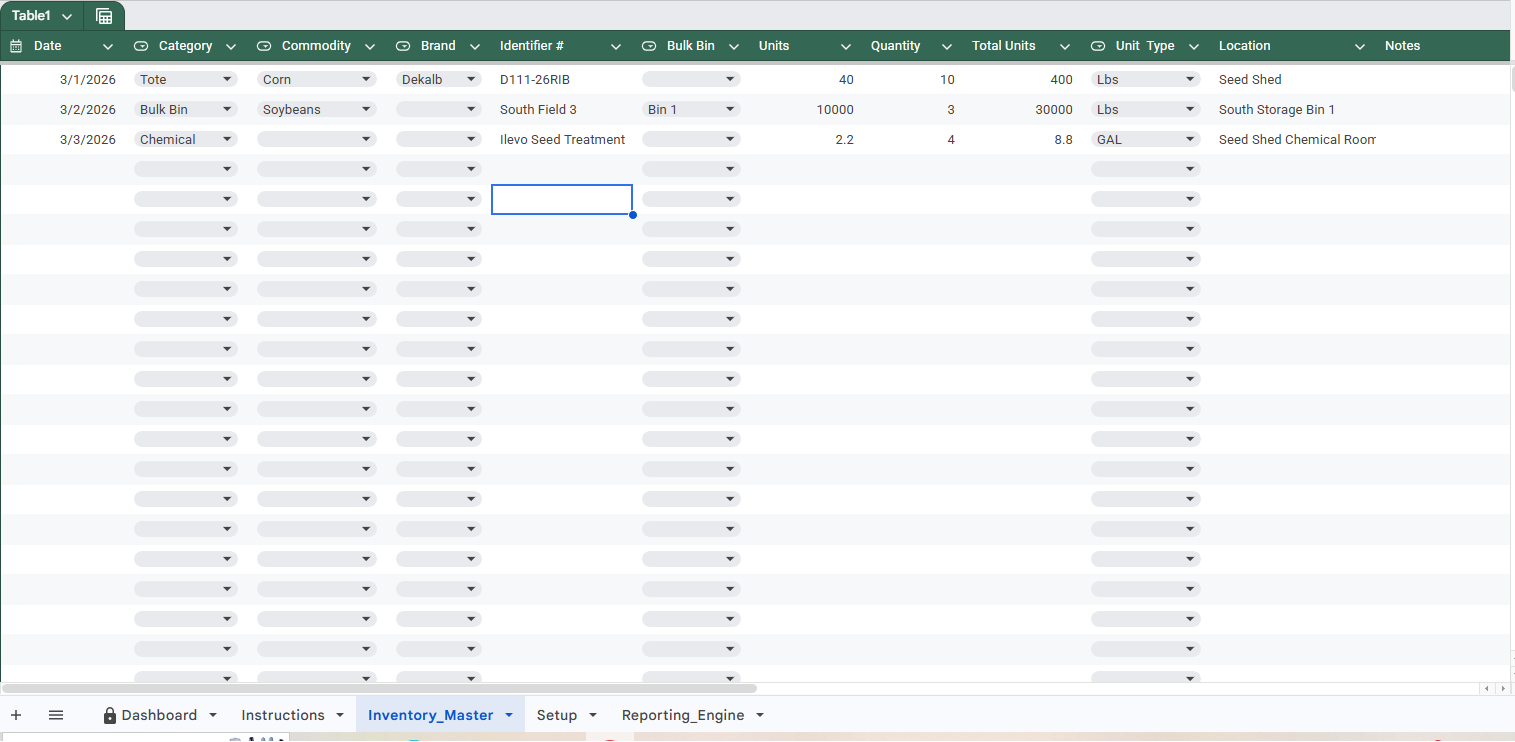Click the lock icon on the Dashboard tab

(x=110, y=714)
